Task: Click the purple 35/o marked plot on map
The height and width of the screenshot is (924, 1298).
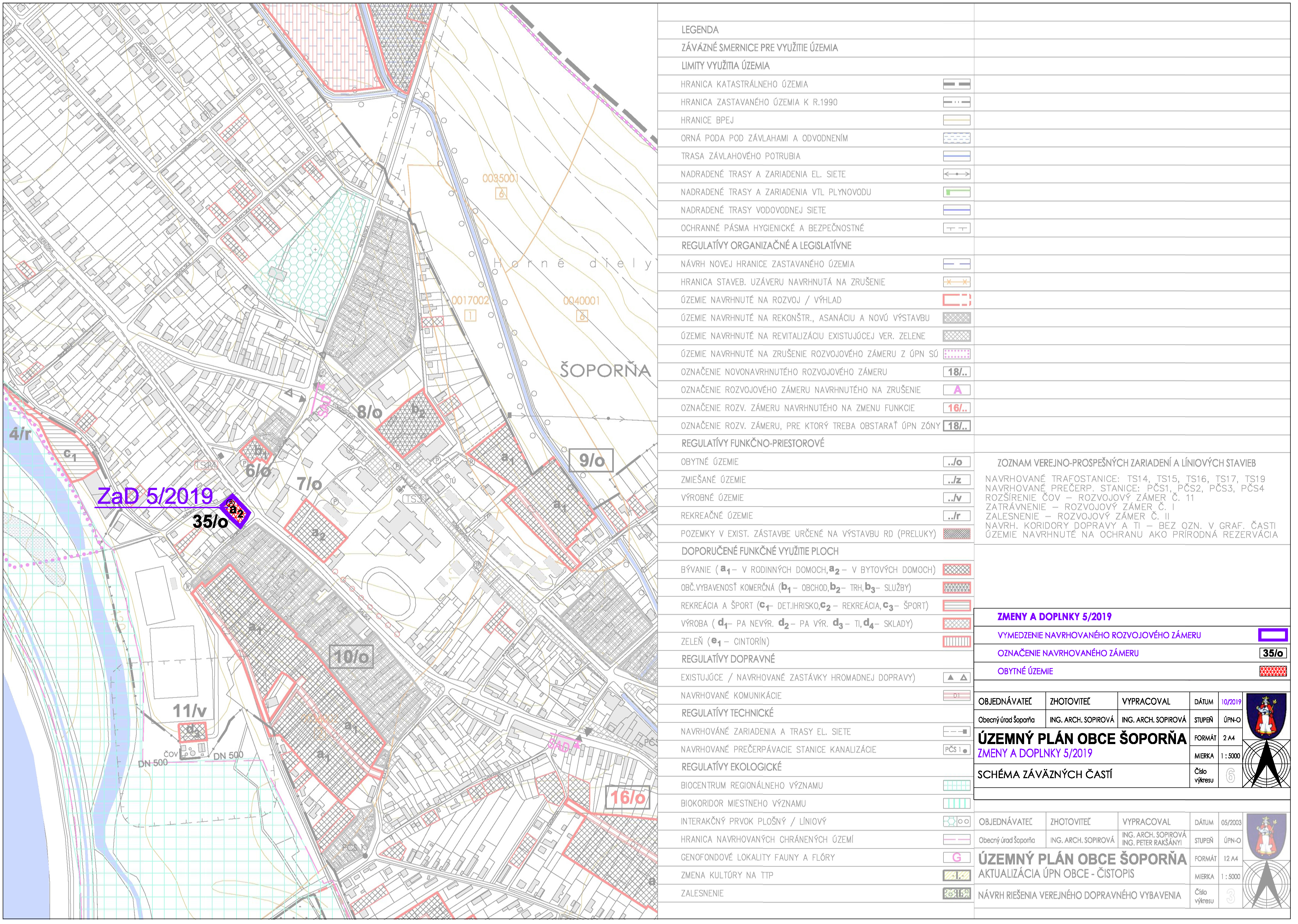Action: pyautogui.click(x=235, y=511)
